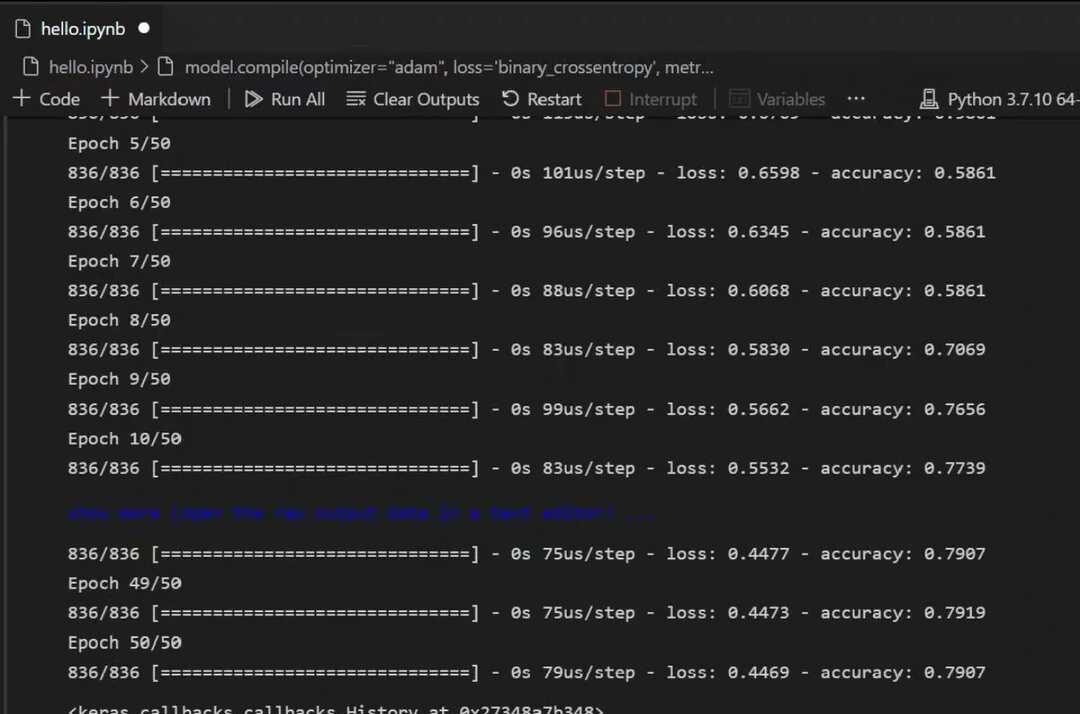
Task: Click the Run All play icon
Action: point(253,99)
